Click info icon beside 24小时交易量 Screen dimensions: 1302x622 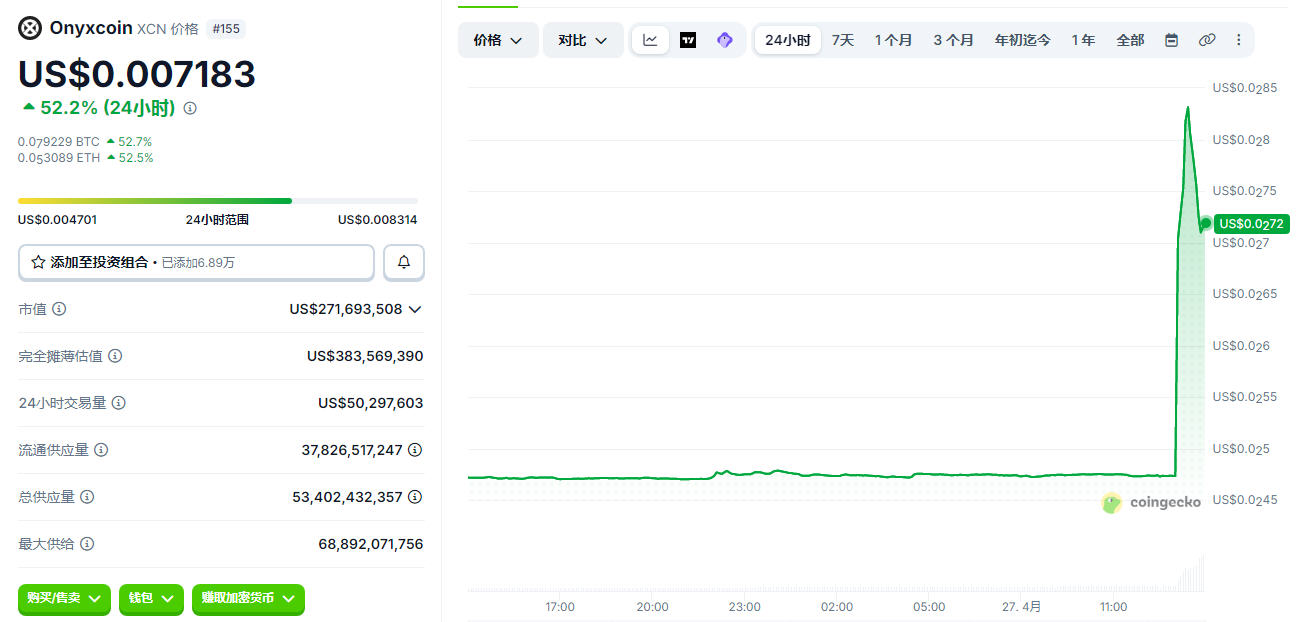118,403
